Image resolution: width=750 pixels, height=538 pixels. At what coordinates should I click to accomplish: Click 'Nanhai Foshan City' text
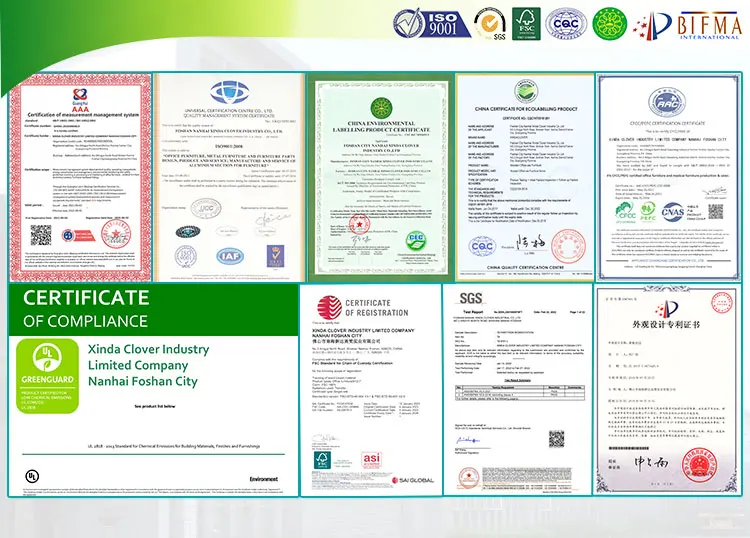(x=143, y=381)
